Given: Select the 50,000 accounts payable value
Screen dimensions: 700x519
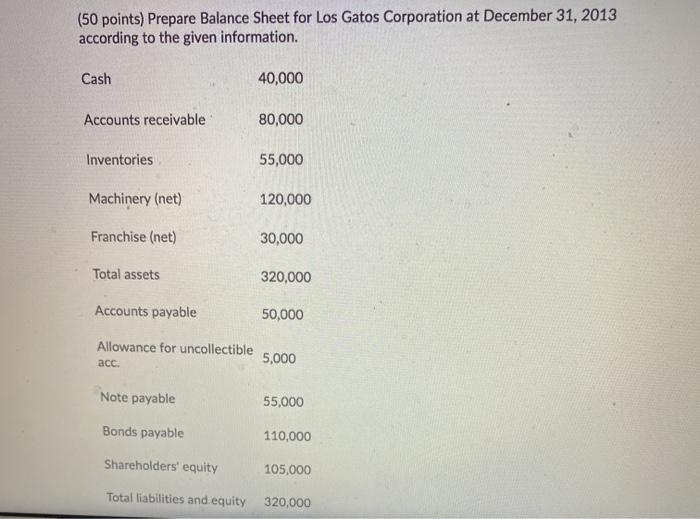Looking at the screenshot, I should click(x=283, y=314).
